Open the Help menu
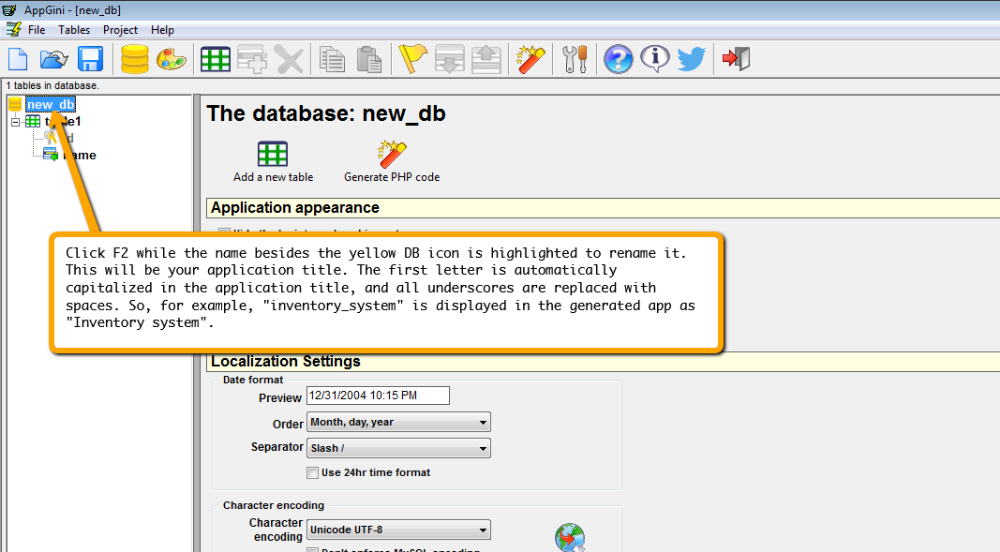1000x552 pixels. (x=162, y=30)
